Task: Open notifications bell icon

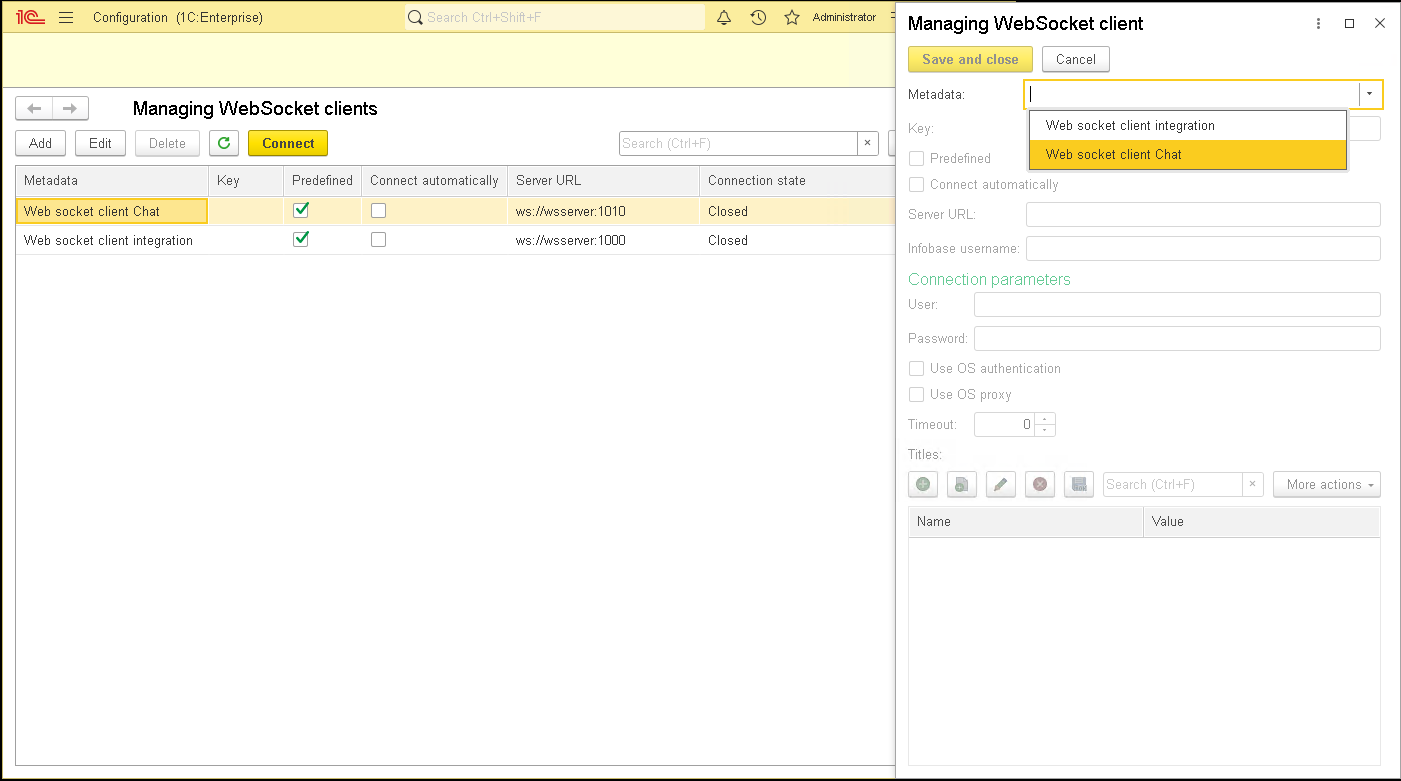Action: pyautogui.click(x=725, y=17)
